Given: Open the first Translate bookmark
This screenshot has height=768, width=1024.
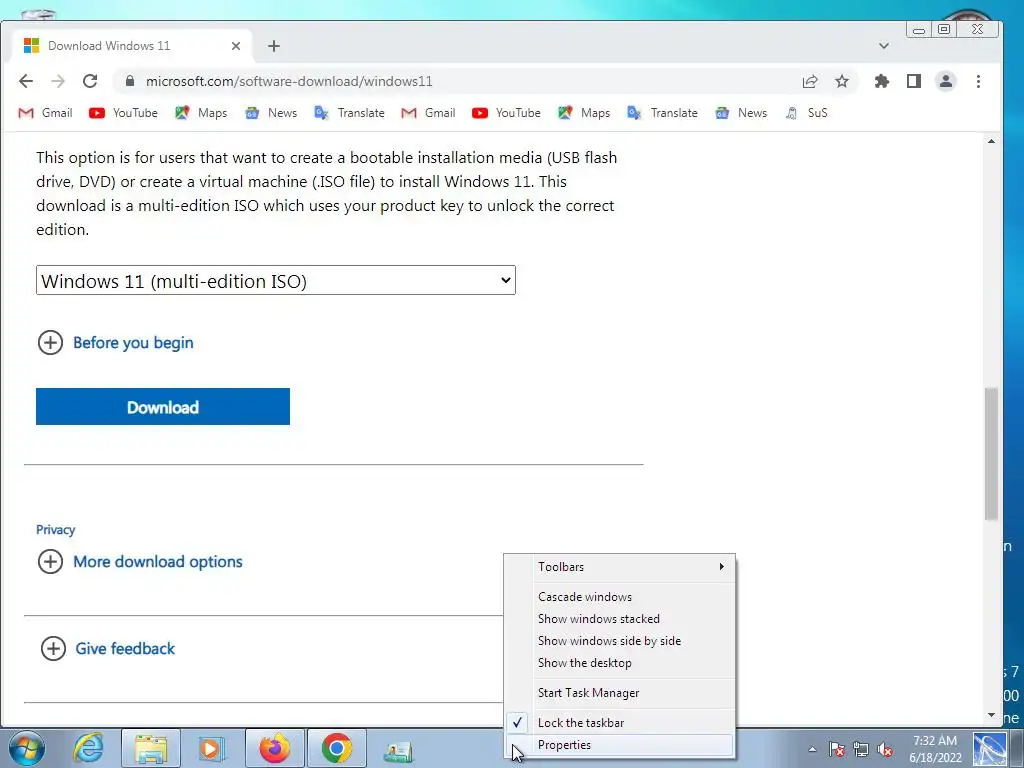Looking at the screenshot, I should (349, 113).
